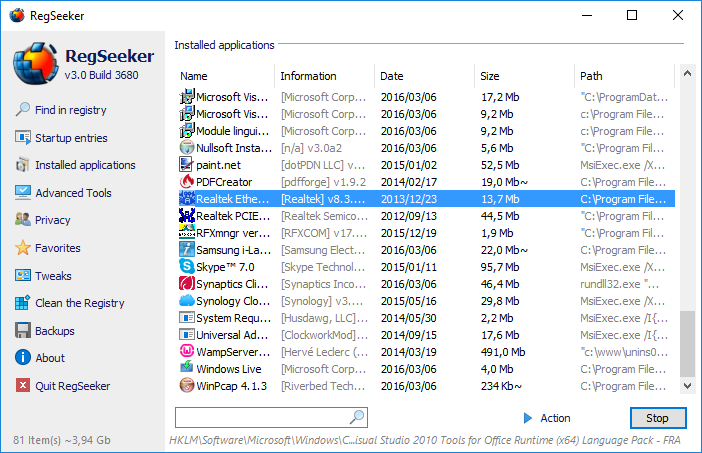Click the 'rundll32.exe' path cell
This screenshot has width=702, height=453.
coord(620,284)
